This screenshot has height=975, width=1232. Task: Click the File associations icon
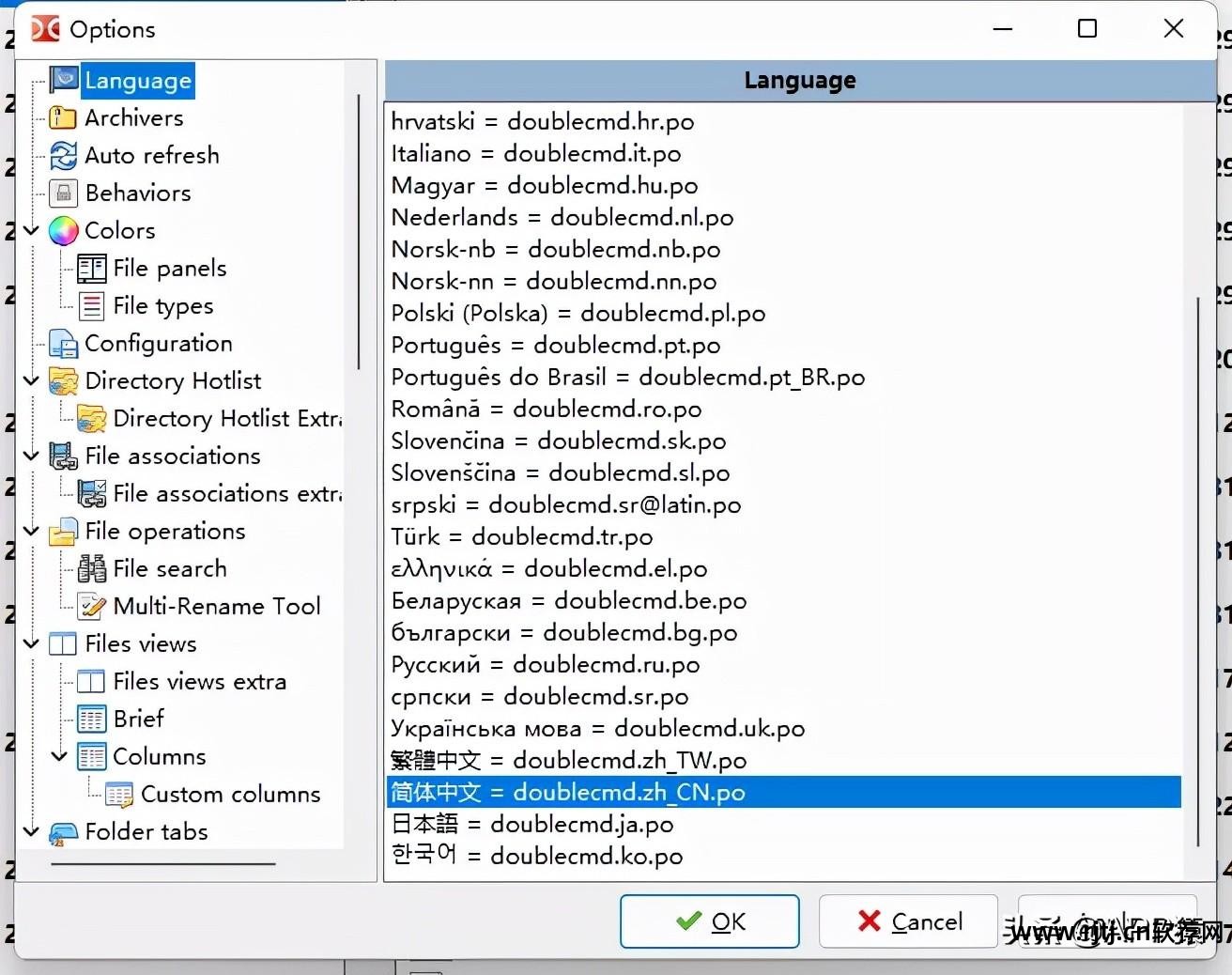pos(63,457)
